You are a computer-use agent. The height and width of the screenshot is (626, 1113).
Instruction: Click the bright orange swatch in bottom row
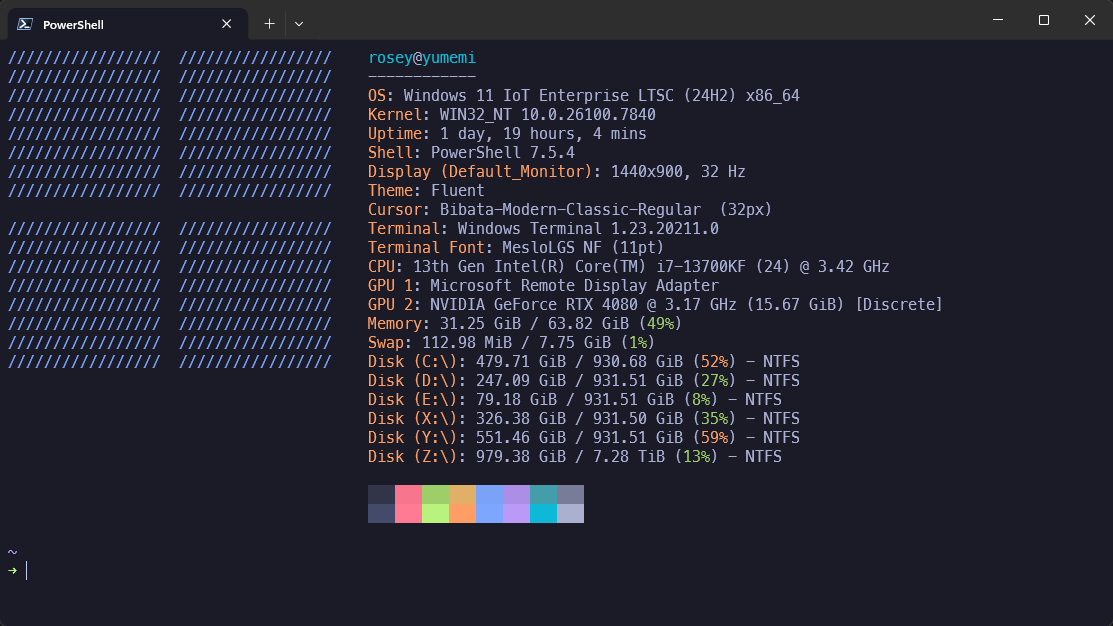point(462,513)
